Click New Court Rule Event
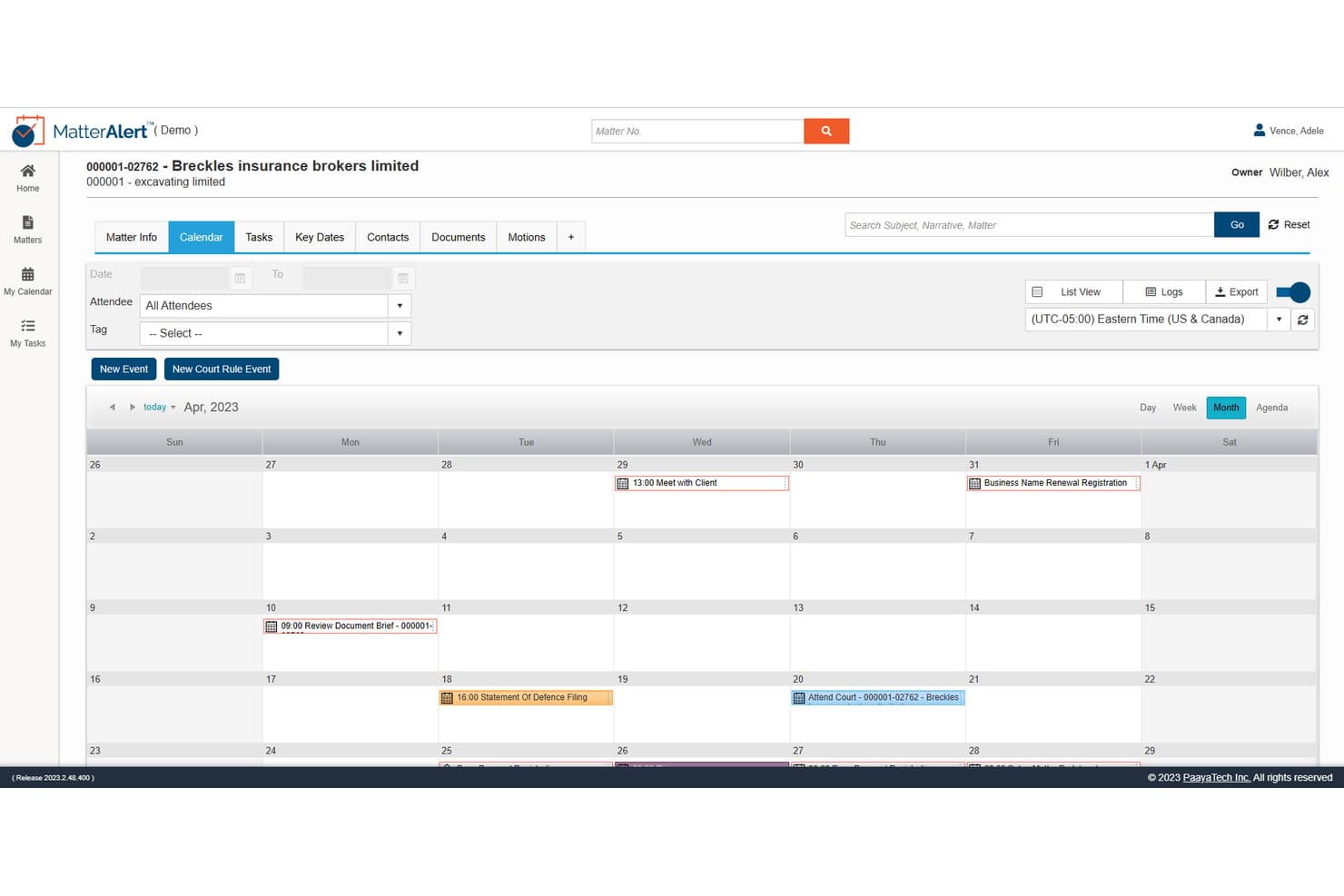Viewport: 1344px width, 896px height. click(222, 369)
